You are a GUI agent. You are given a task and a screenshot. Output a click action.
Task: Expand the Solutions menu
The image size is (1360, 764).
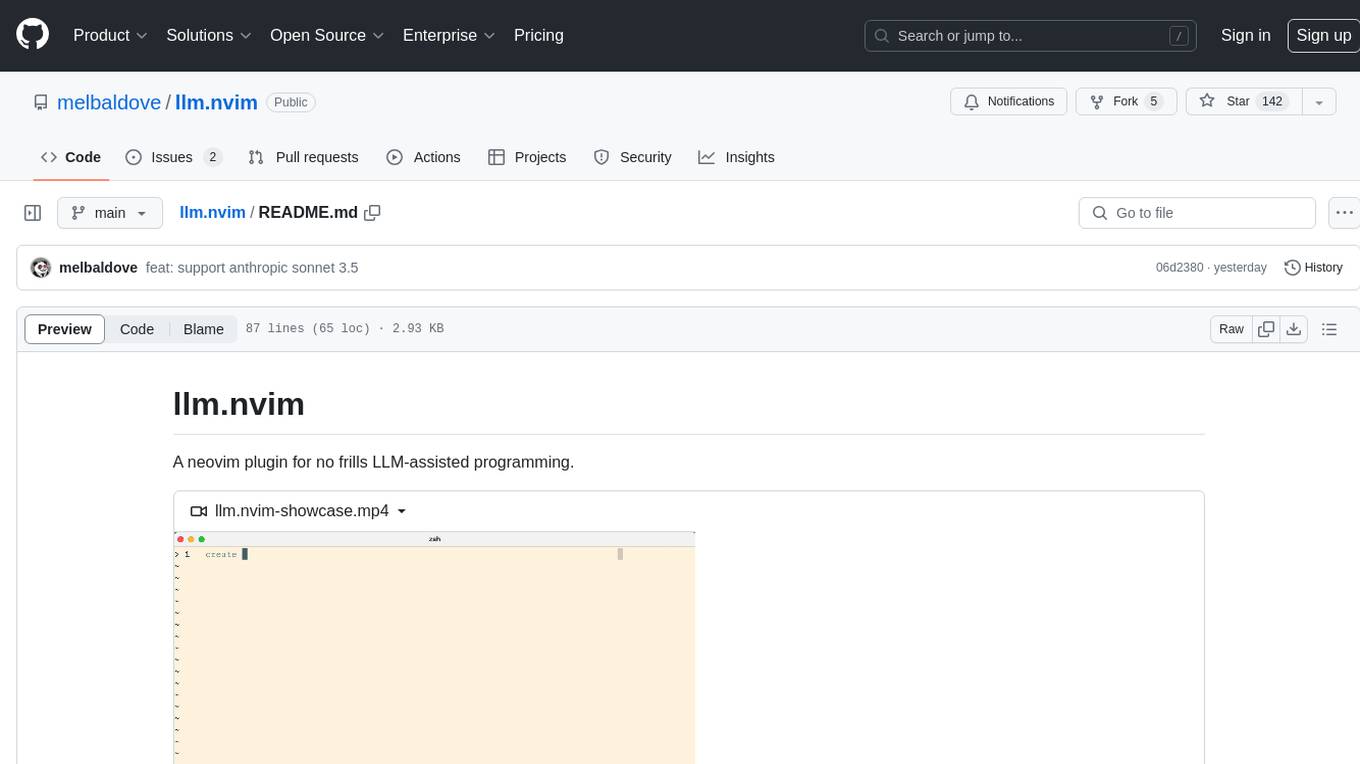(x=209, y=35)
